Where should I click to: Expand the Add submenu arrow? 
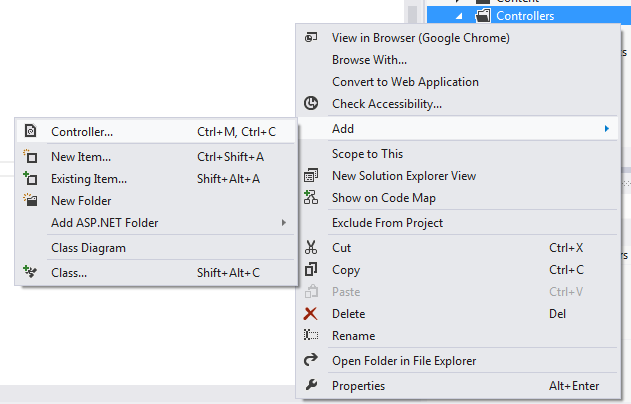click(x=607, y=129)
